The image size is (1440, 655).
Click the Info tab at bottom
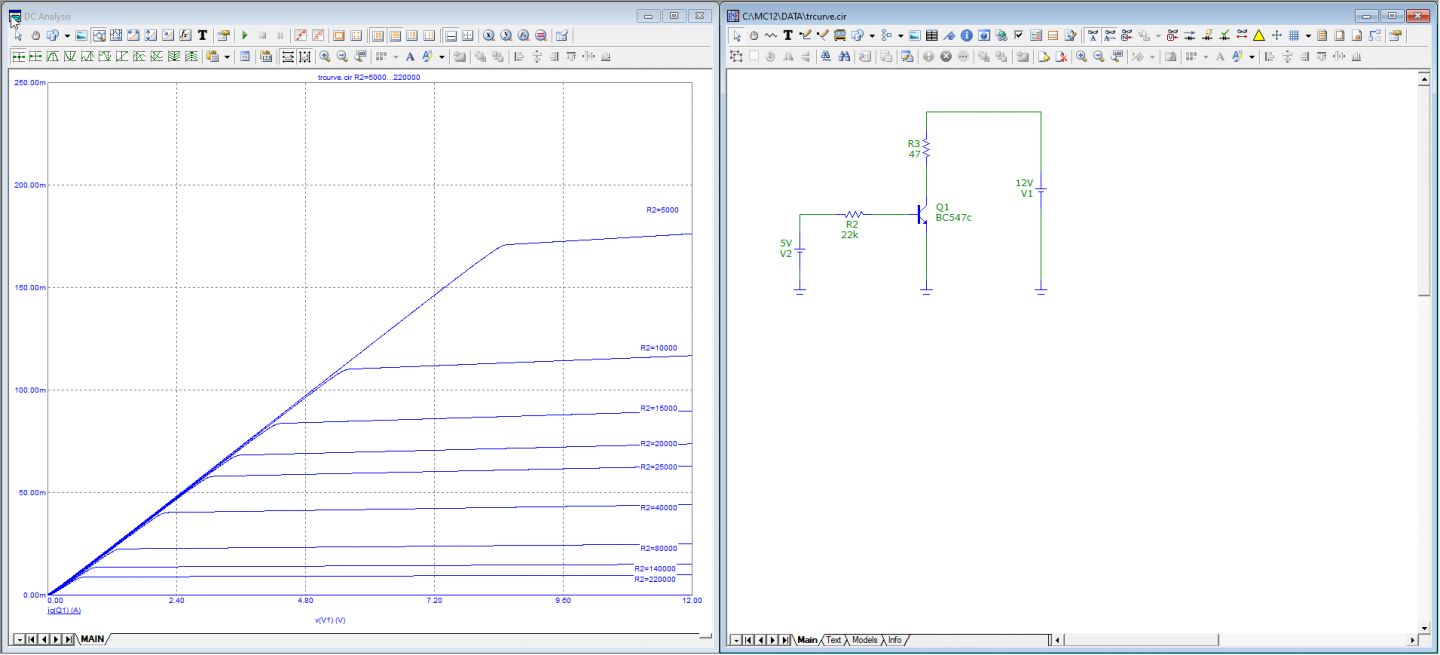pyautogui.click(x=895, y=640)
